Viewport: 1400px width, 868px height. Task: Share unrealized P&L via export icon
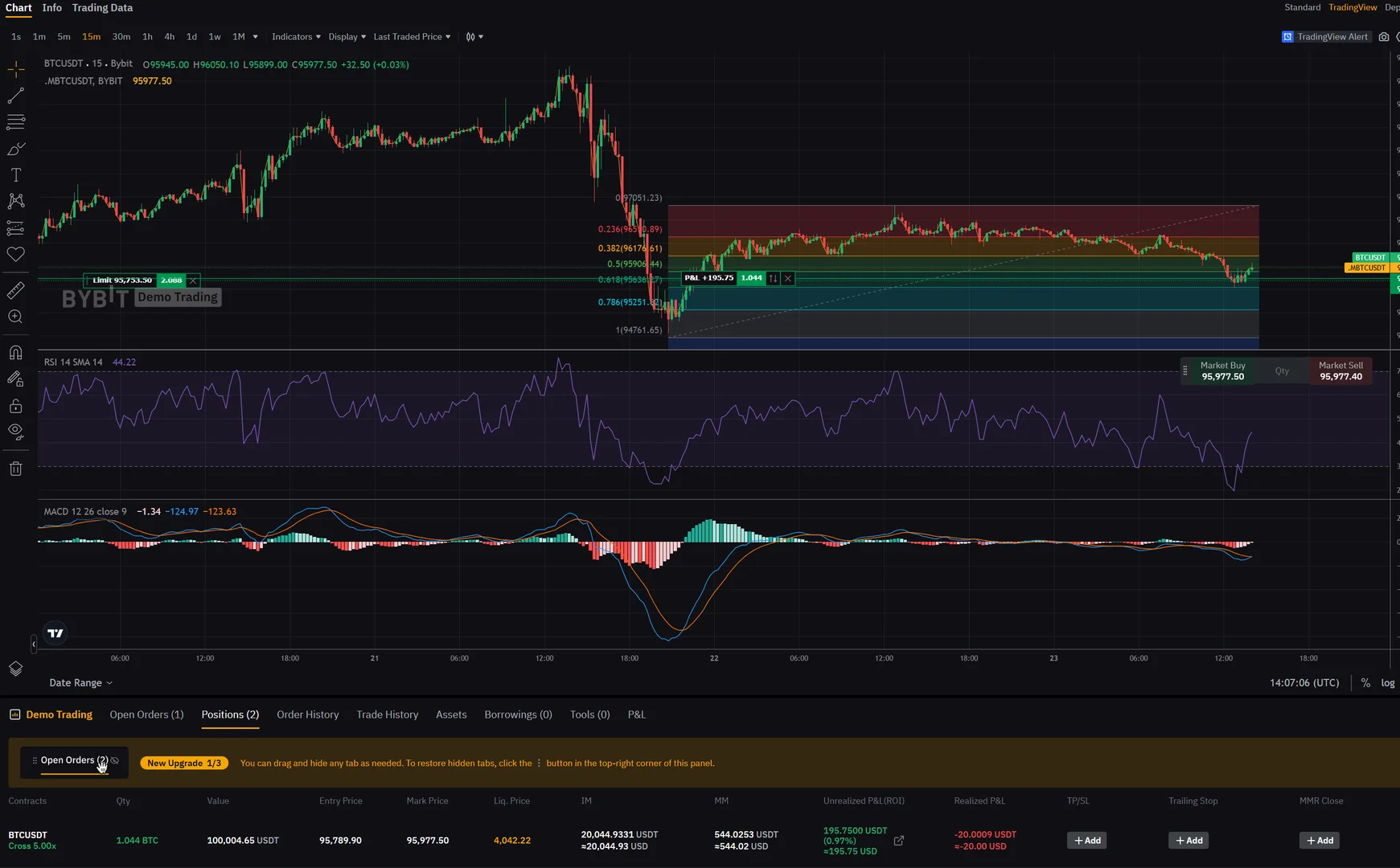[x=899, y=841]
